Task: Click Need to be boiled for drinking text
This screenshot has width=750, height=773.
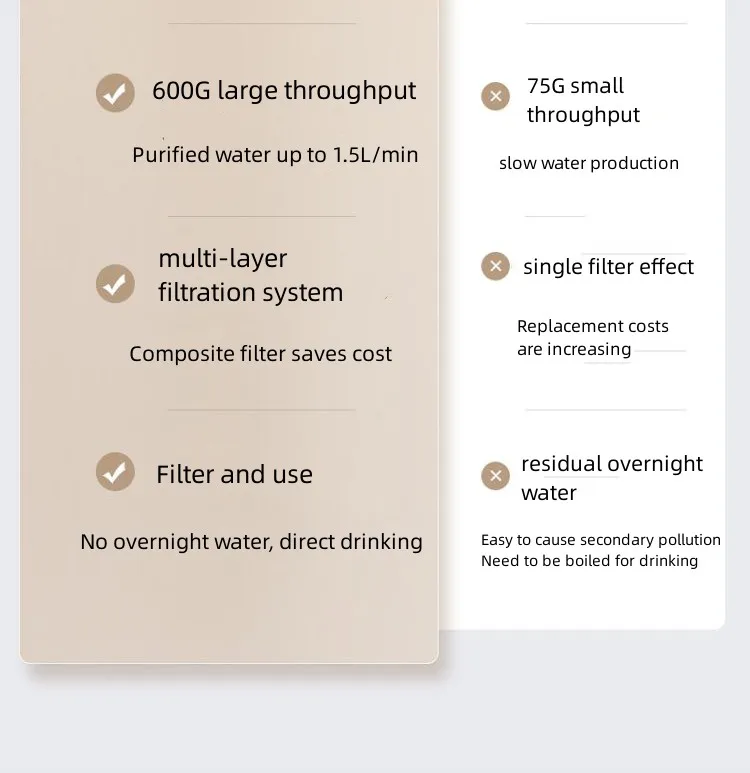Action: point(589,561)
